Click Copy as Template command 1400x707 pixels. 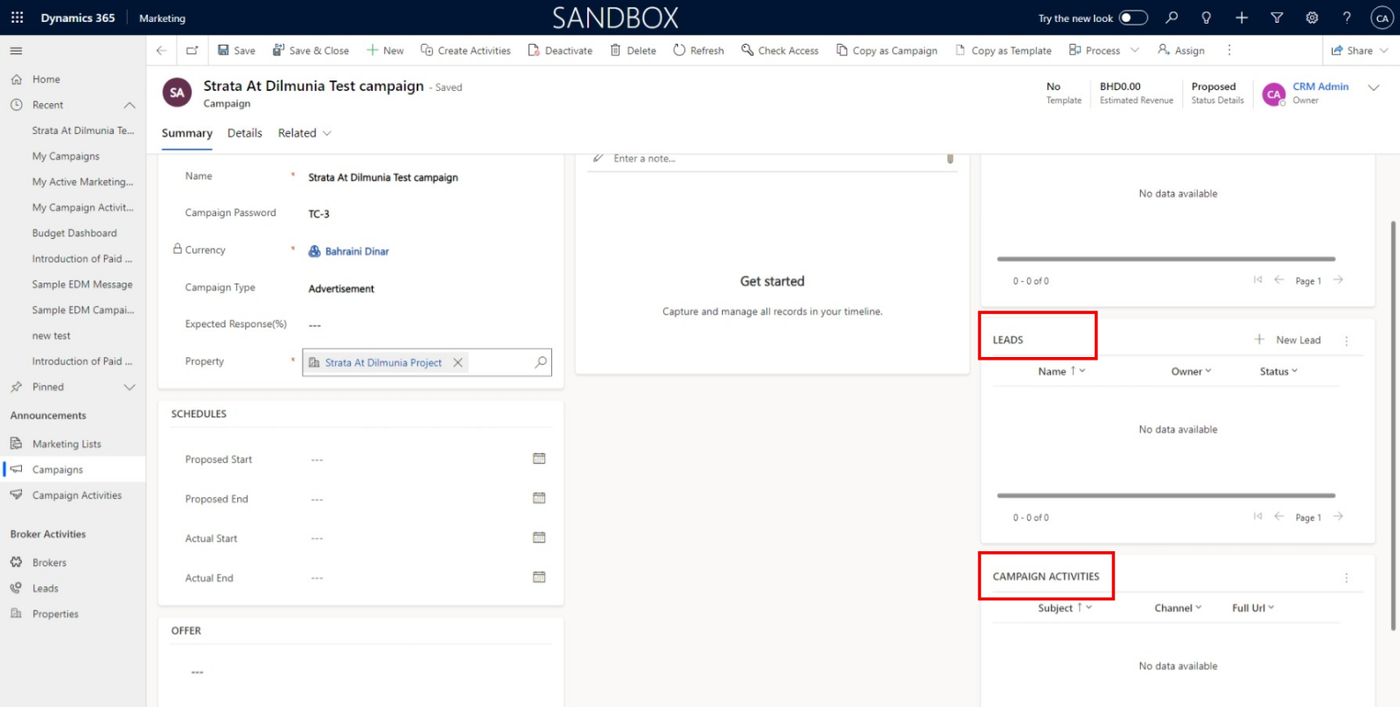coord(1003,50)
